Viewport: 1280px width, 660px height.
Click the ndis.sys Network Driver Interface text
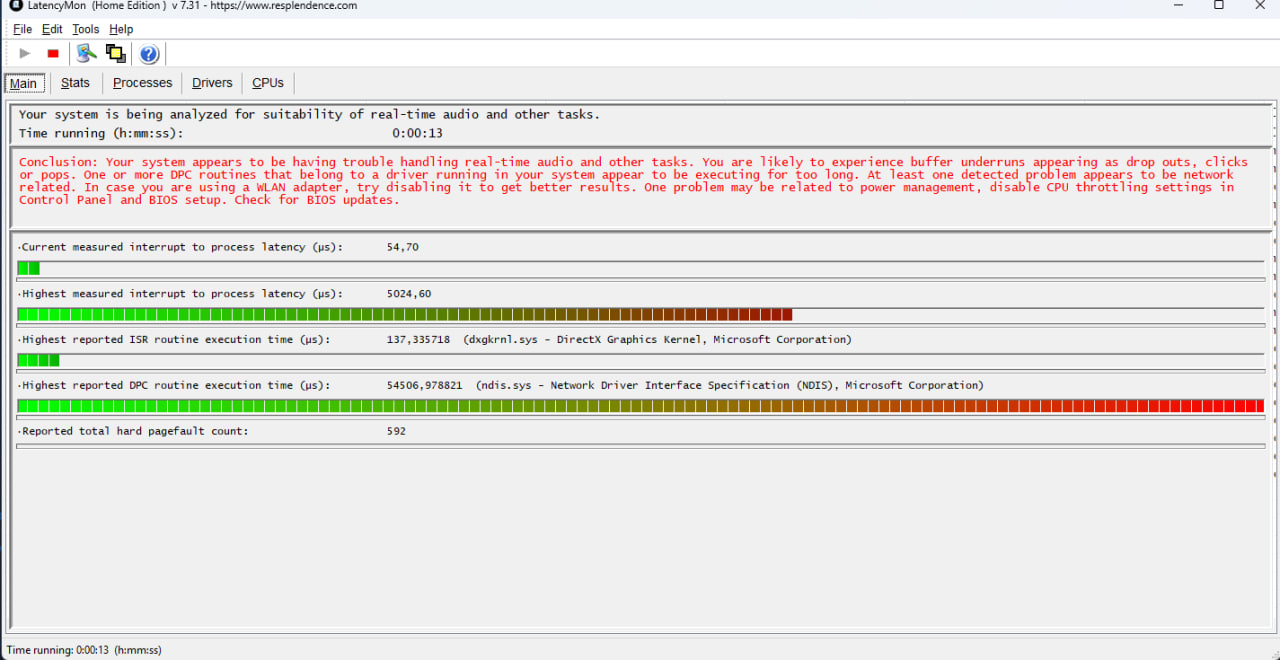click(x=730, y=386)
